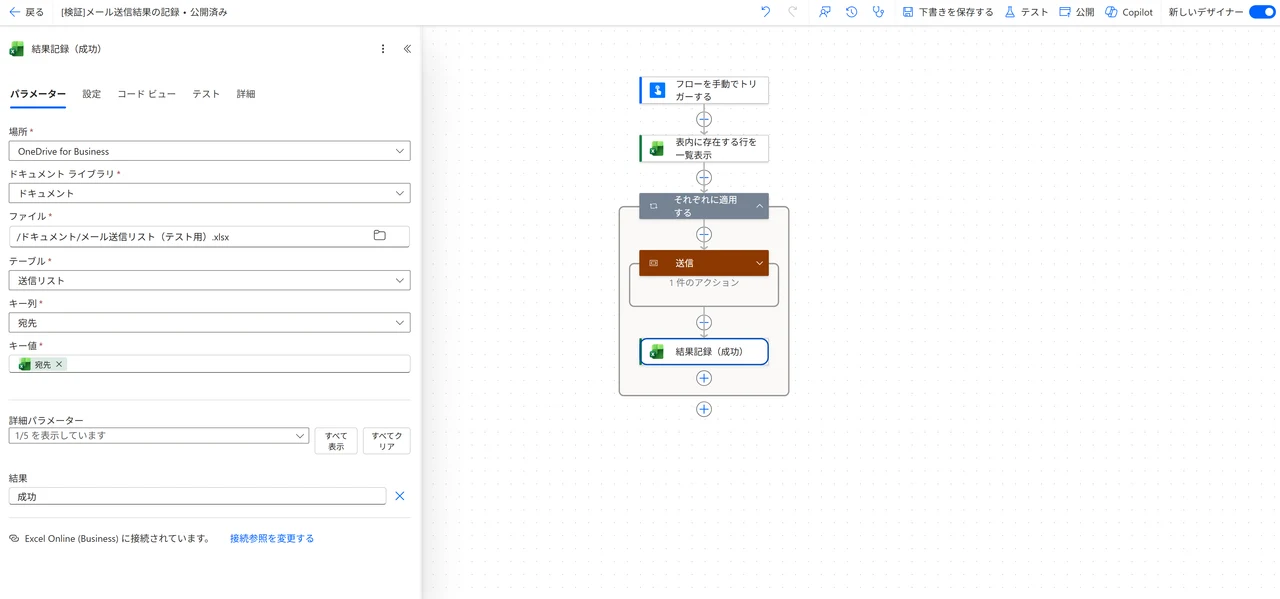Switch to the 設定 tab
Viewport: 1280px width, 599px height.
pyautogui.click(x=92, y=94)
